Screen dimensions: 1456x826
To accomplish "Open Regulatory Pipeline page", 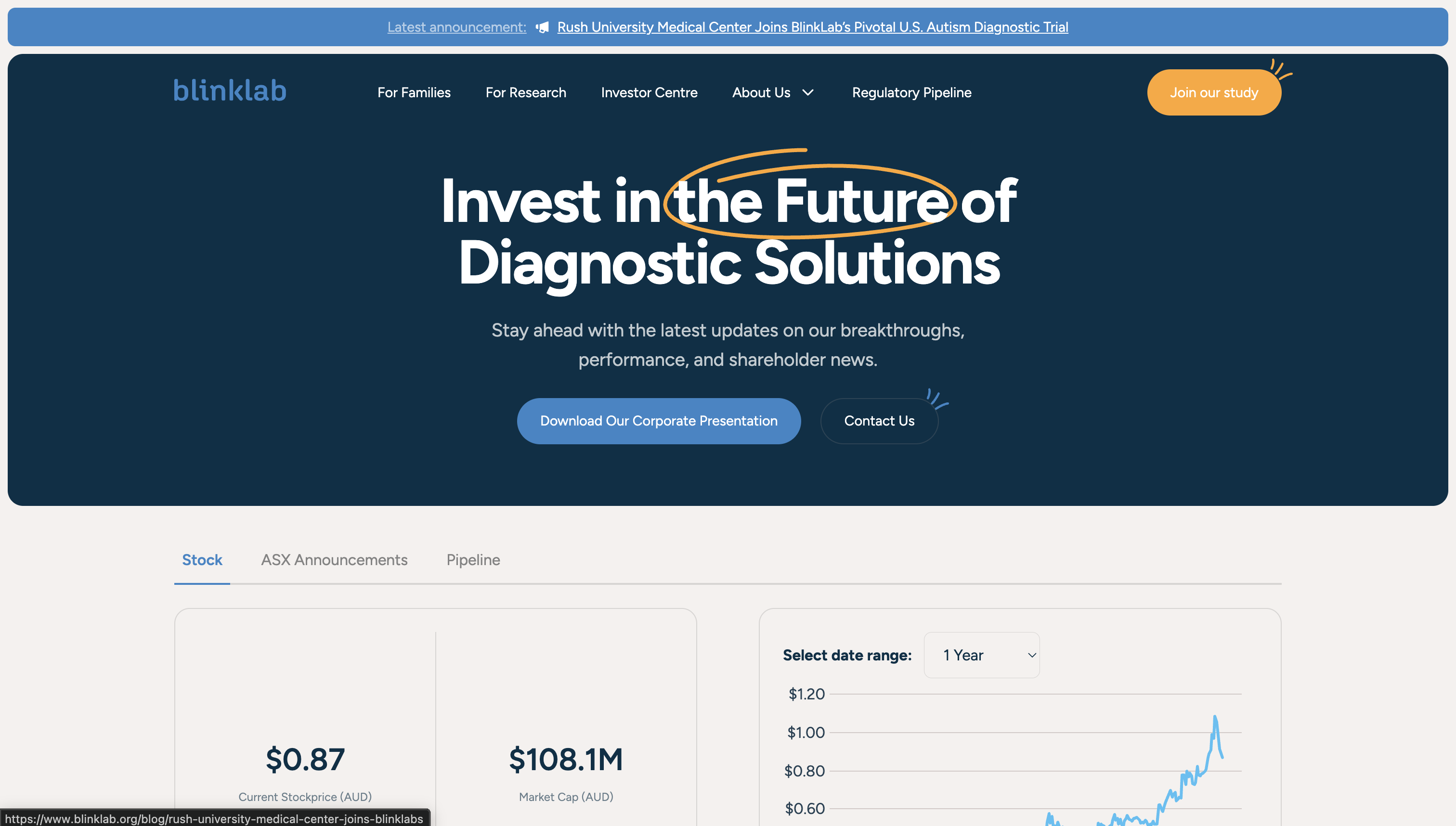I will (x=911, y=92).
